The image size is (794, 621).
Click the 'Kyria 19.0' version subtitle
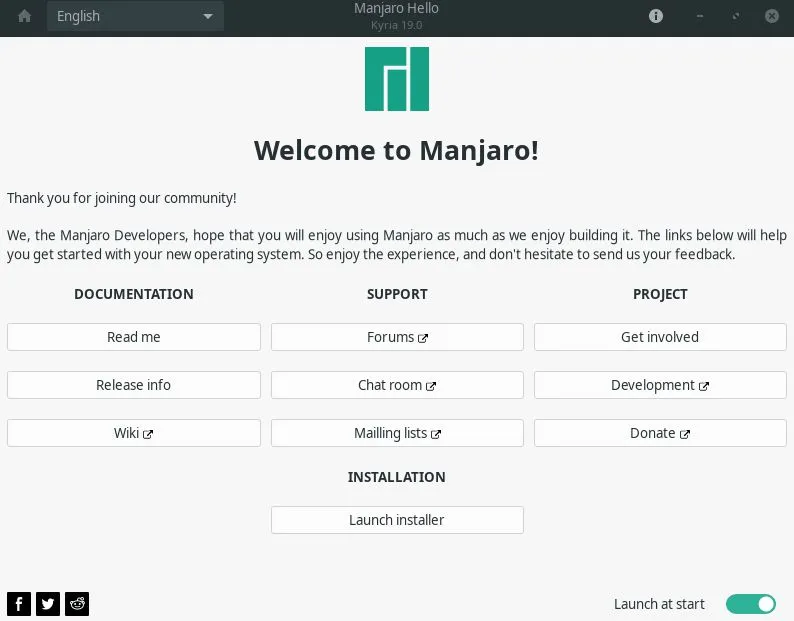point(396,25)
